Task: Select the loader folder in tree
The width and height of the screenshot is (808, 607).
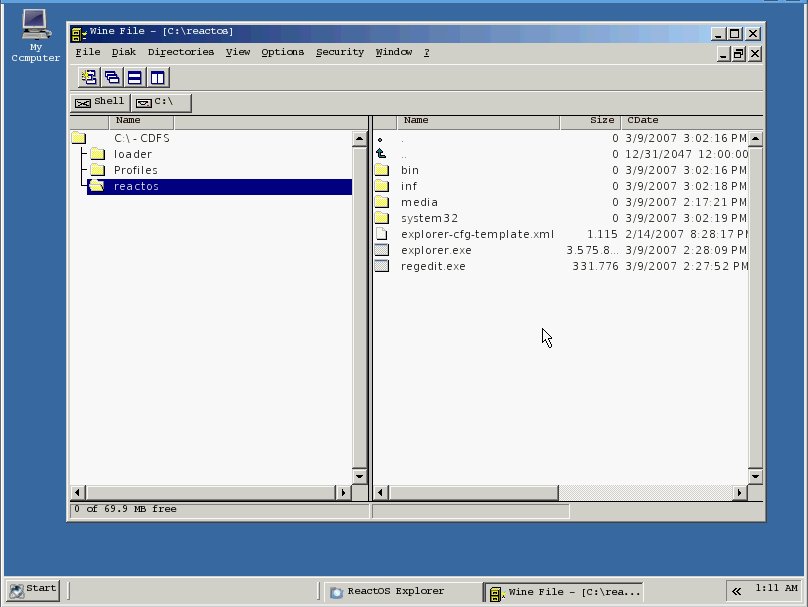Action: (132, 154)
